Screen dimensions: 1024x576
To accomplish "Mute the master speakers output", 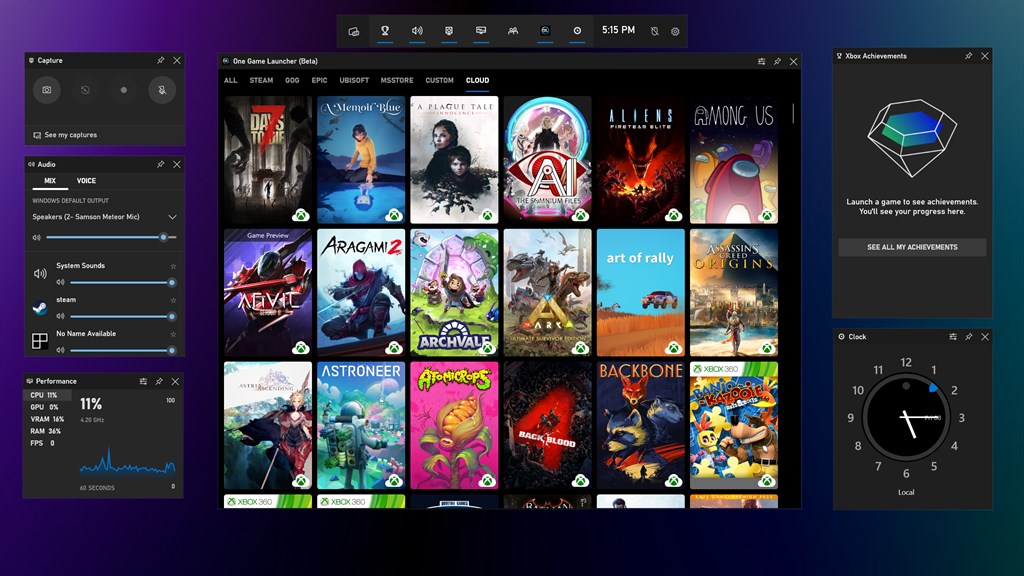I will click(x=37, y=237).
